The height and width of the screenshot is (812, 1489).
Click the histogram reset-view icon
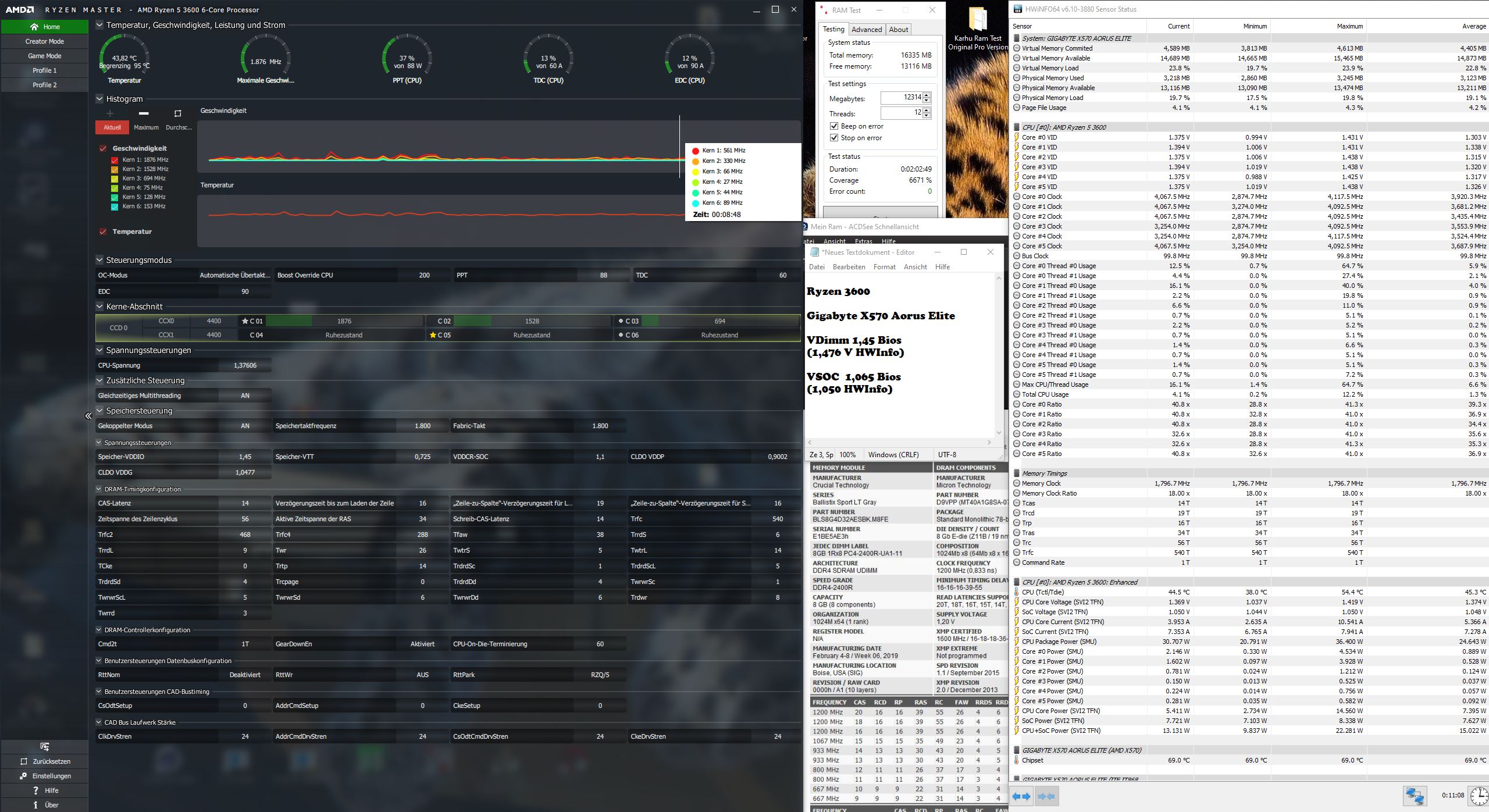[x=178, y=113]
